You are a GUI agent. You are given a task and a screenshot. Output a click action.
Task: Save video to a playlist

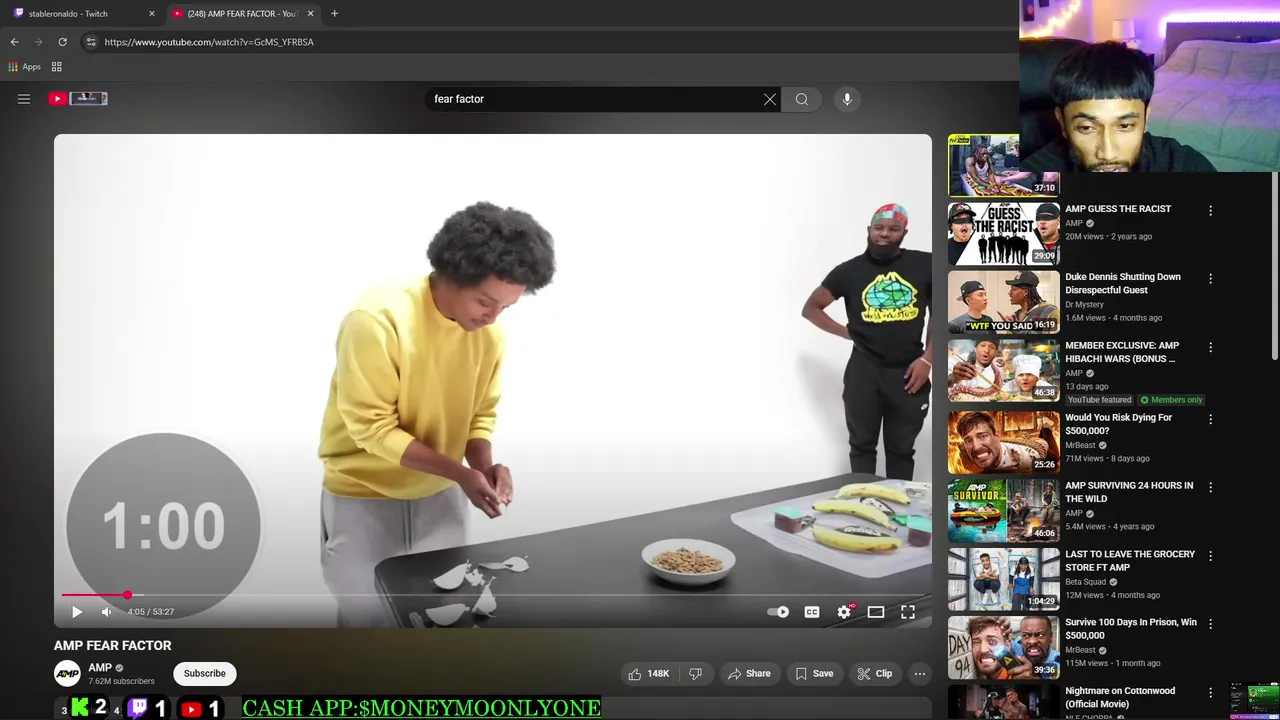[x=814, y=674]
